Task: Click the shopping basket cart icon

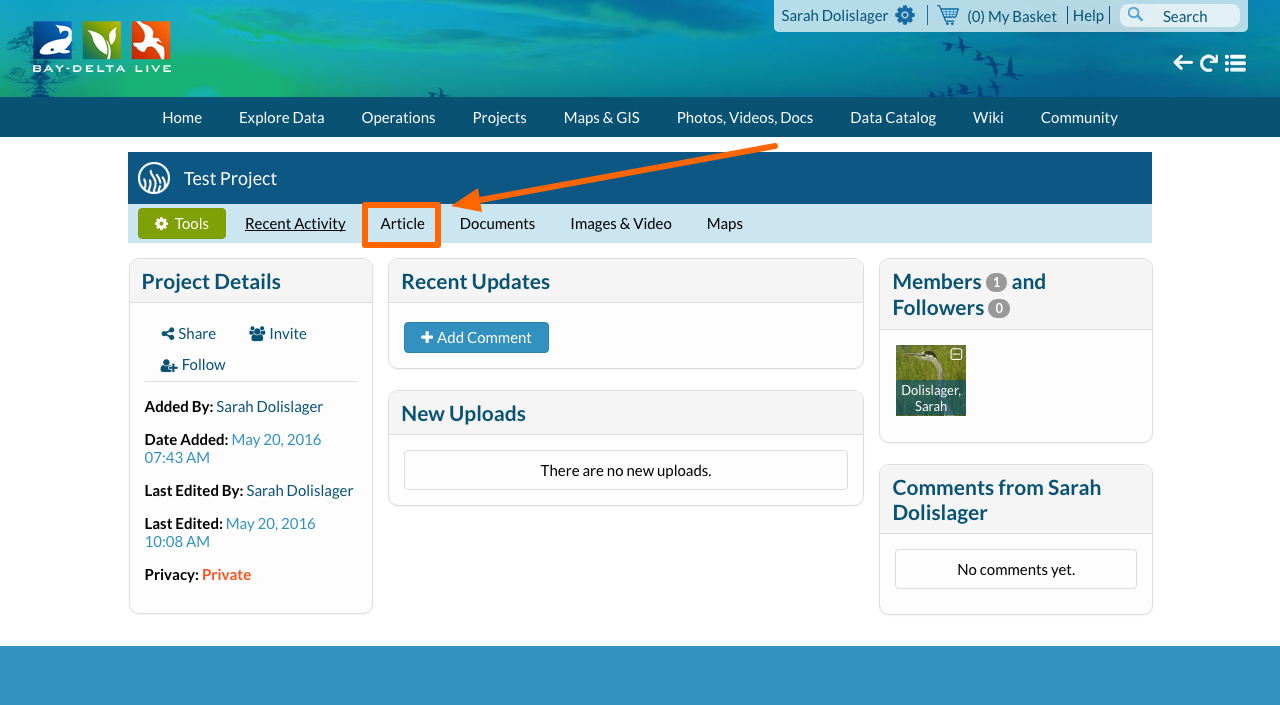Action: coord(948,15)
